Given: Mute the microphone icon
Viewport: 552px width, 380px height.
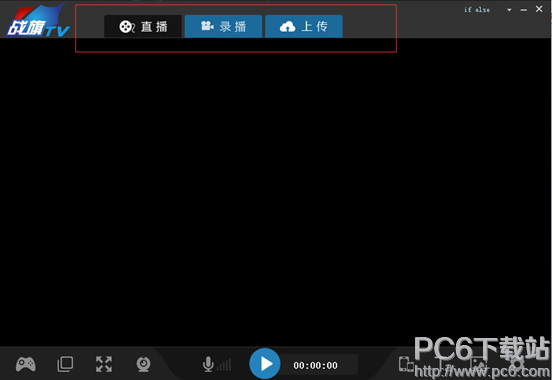Looking at the screenshot, I should [208, 364].
